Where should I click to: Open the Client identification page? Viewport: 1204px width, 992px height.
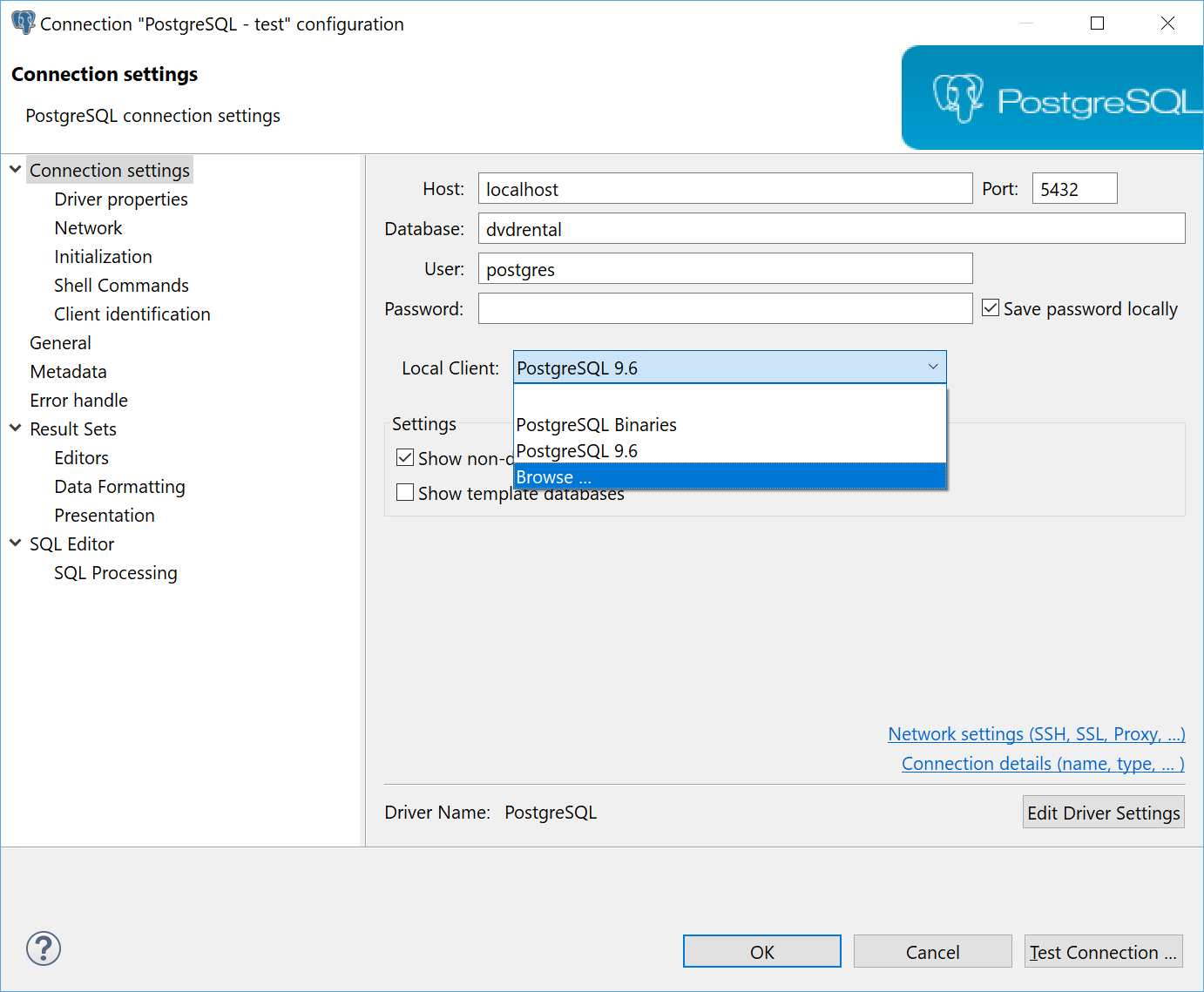click(x=132, y=314)
